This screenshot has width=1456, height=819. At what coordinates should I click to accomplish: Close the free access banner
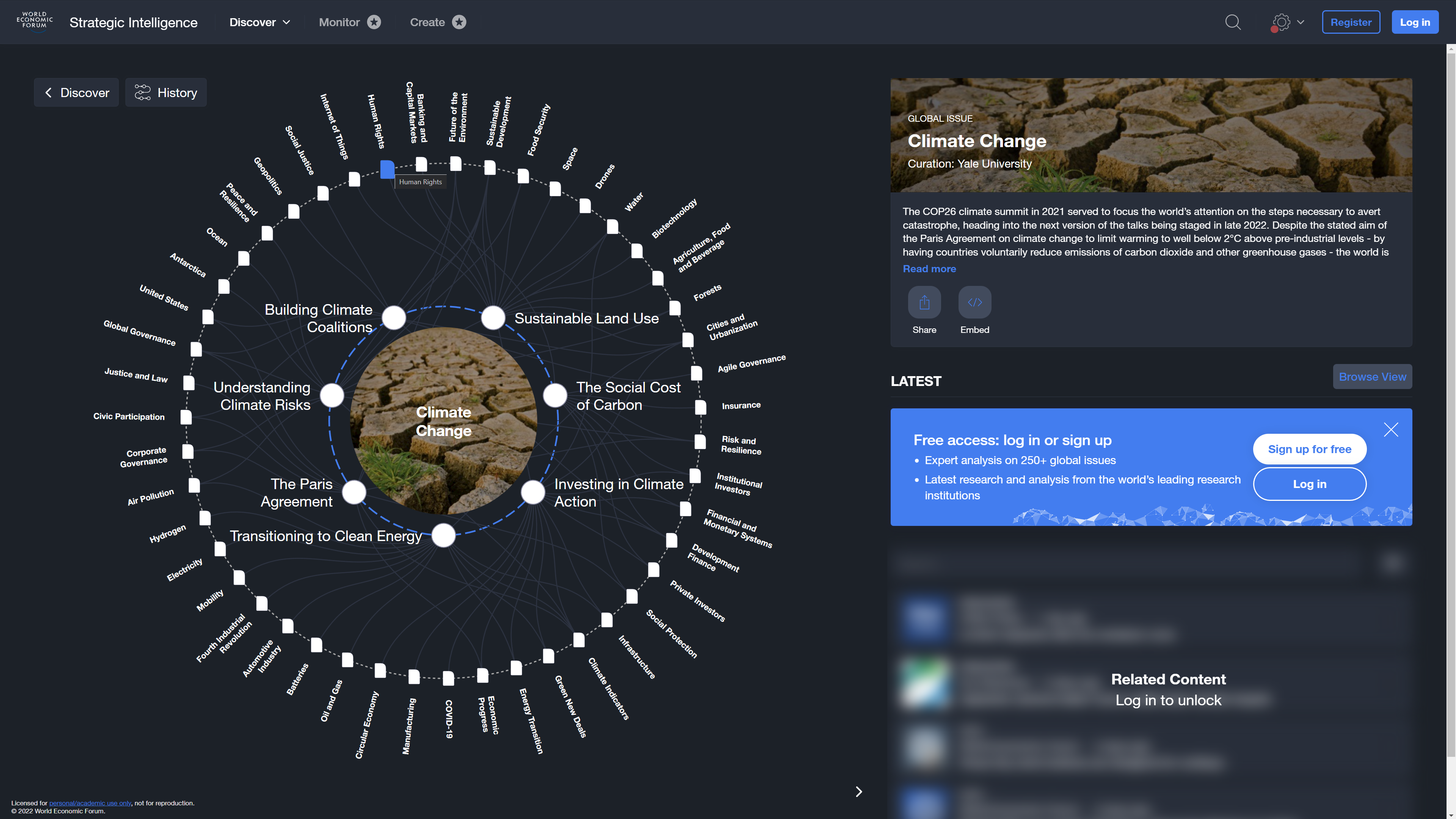[1390, 430]
